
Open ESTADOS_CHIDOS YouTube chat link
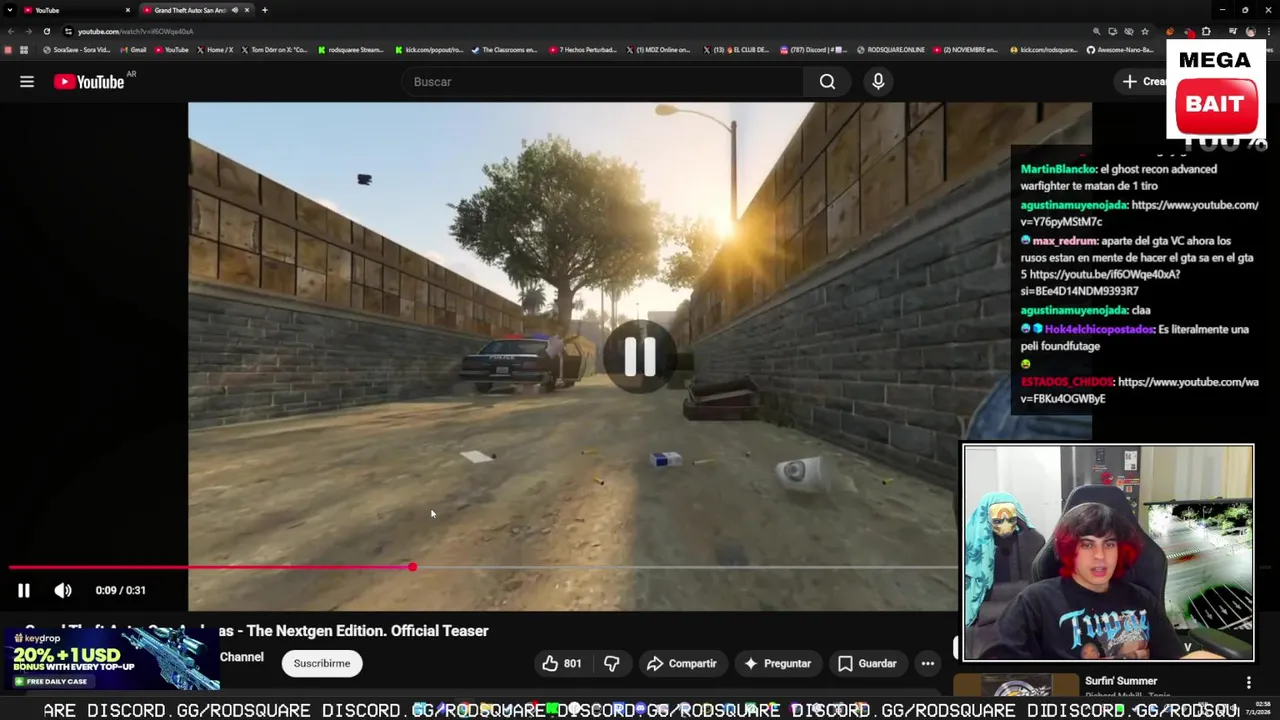(x=1140, y=390)
